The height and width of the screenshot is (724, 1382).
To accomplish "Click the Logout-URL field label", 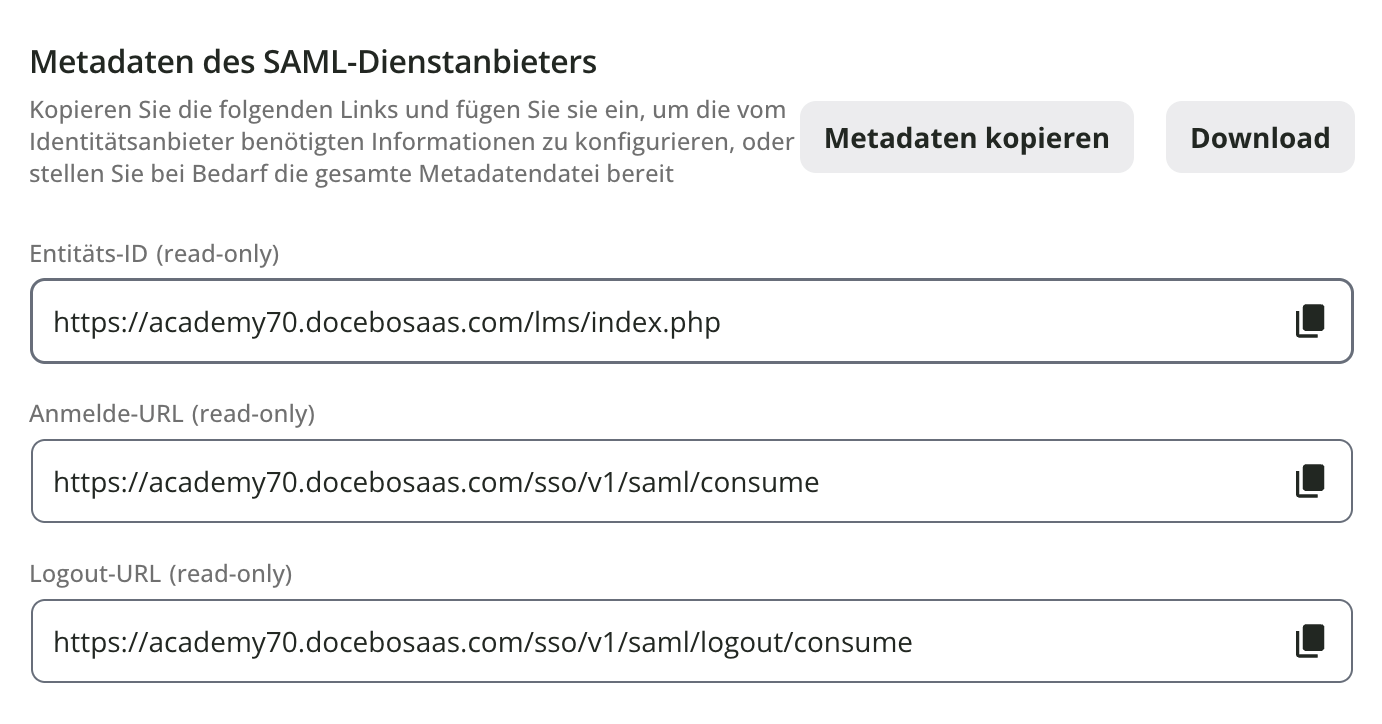I will coord(95,574).
